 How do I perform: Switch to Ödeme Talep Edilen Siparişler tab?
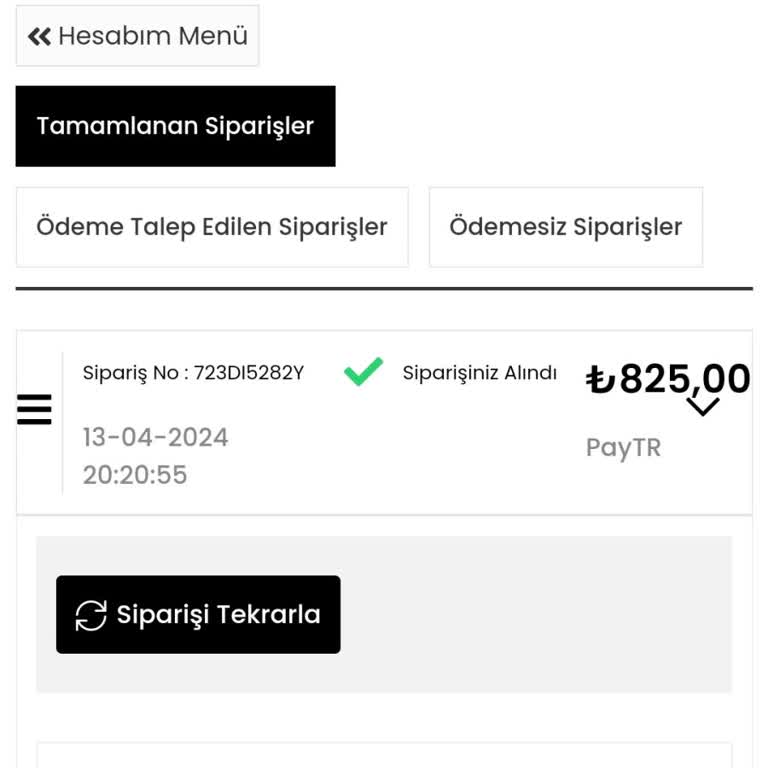point(212,227)
